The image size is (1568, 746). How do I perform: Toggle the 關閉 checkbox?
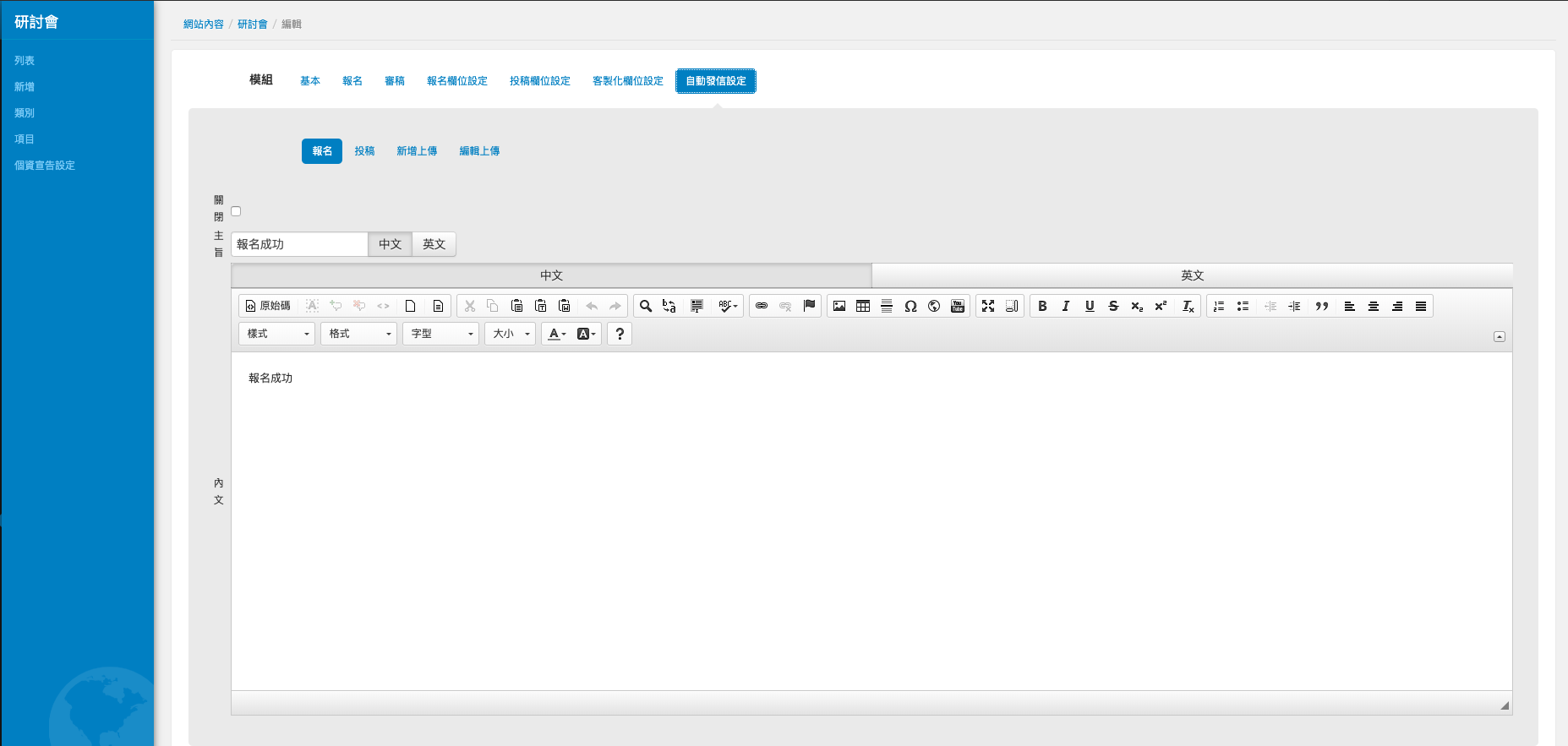[x=236, y=211]
